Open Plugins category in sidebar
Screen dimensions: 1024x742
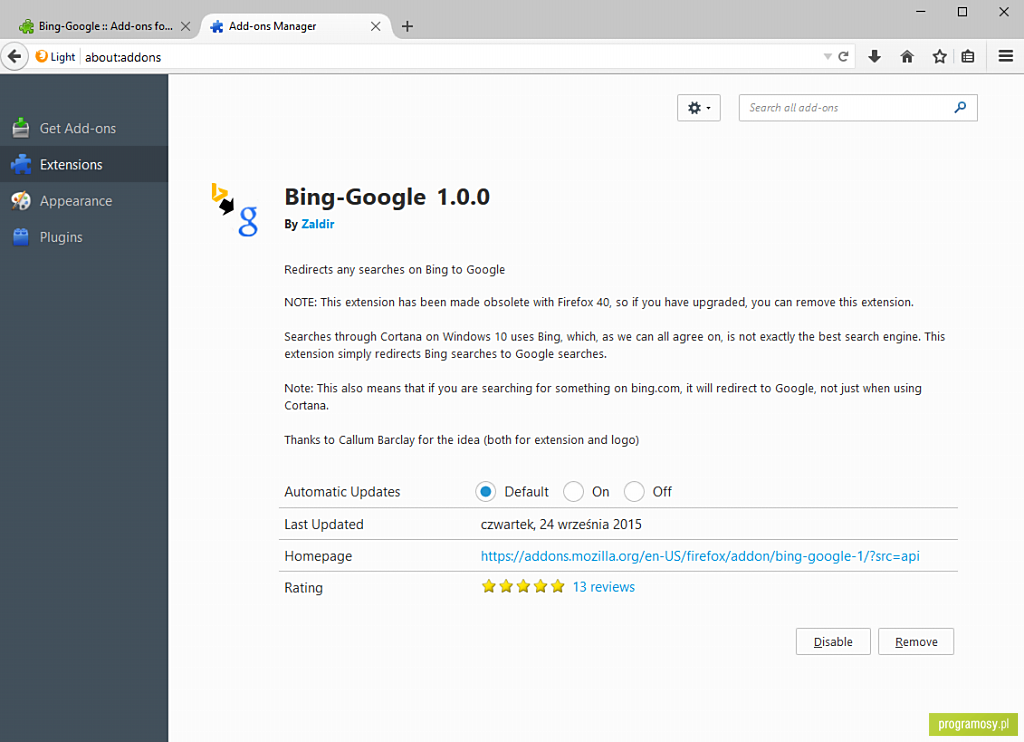pyautogui.click(x=84, y=237)
